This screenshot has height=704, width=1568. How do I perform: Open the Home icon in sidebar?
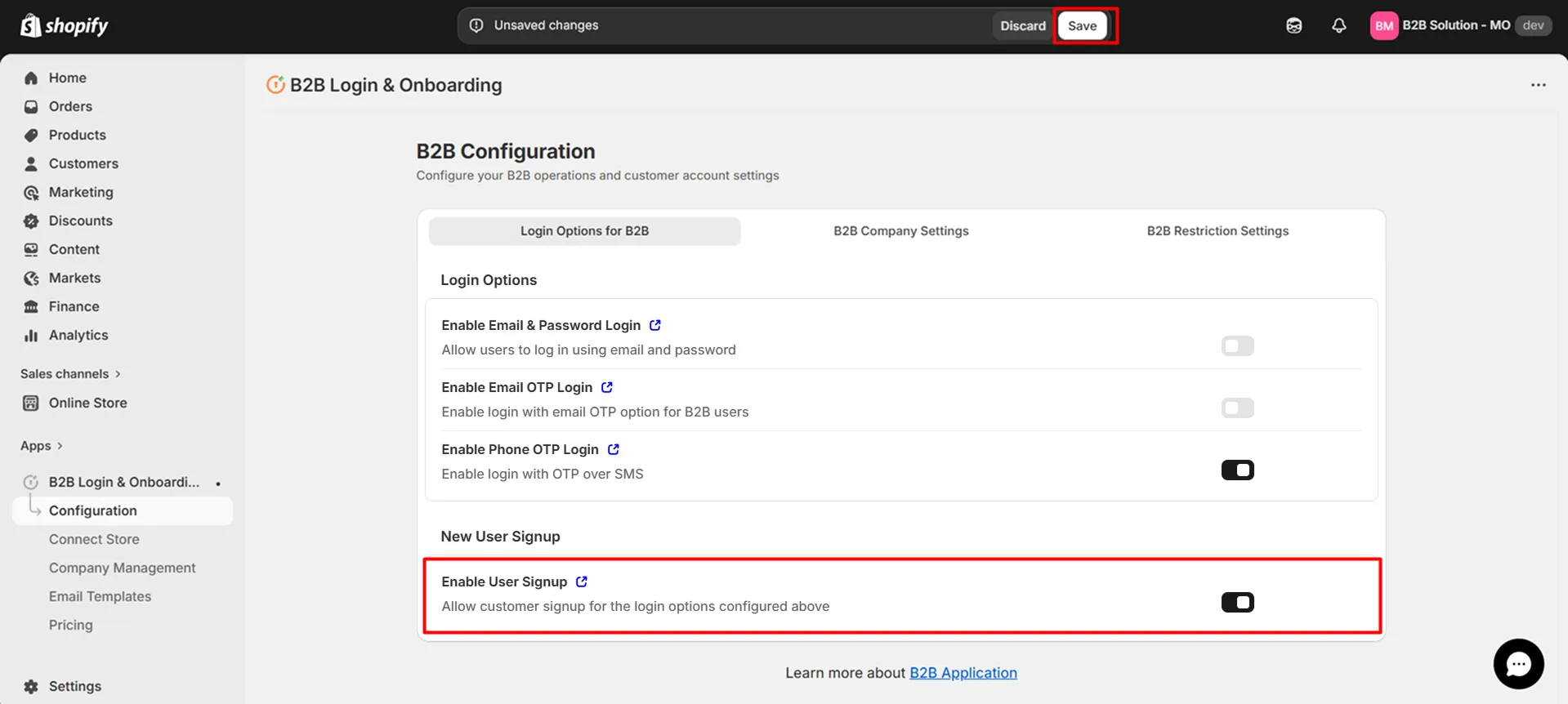coord(31,78)
